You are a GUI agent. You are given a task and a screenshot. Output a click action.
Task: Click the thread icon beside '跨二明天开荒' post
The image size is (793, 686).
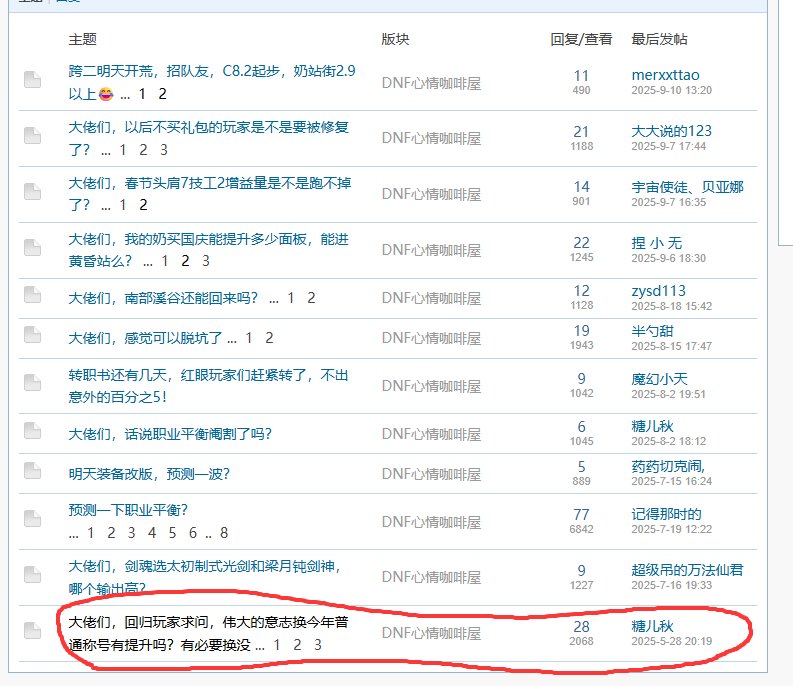coord(33,80)
